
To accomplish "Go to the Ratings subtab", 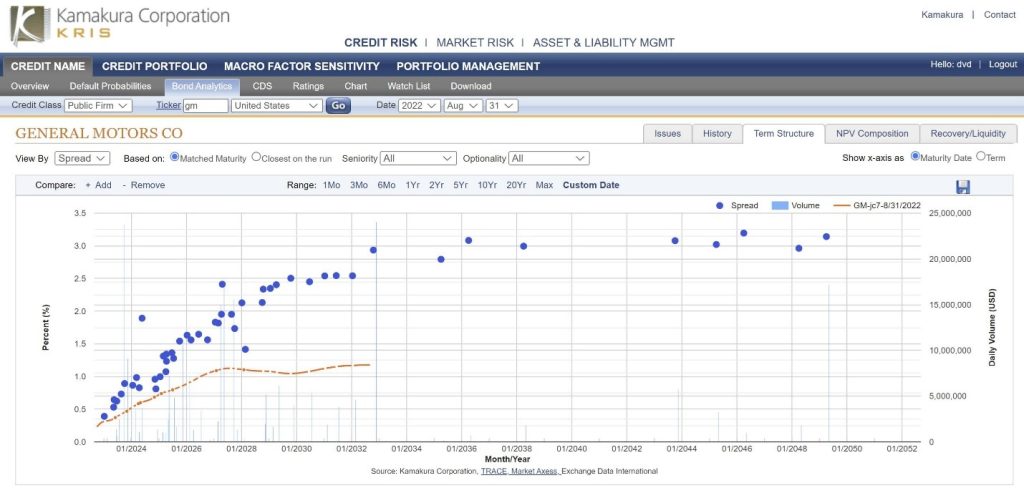I will point(308,86).
